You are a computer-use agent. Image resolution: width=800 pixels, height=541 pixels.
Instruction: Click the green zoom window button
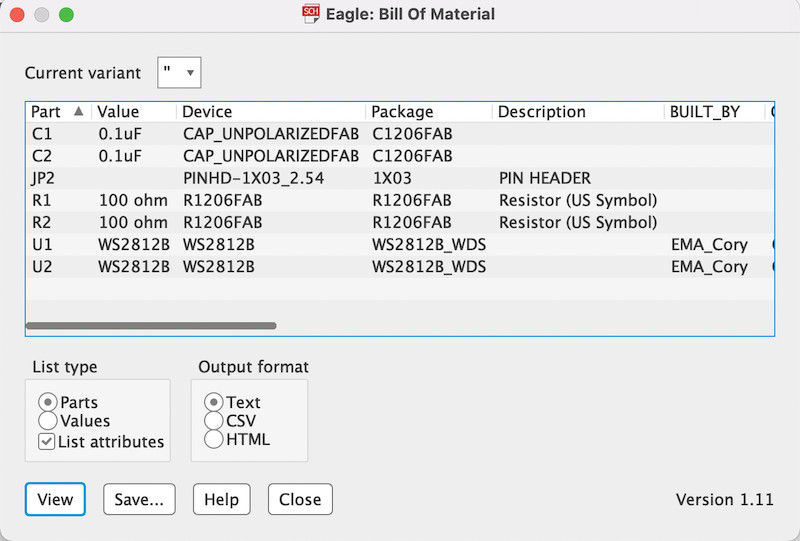tap(66, 15)
